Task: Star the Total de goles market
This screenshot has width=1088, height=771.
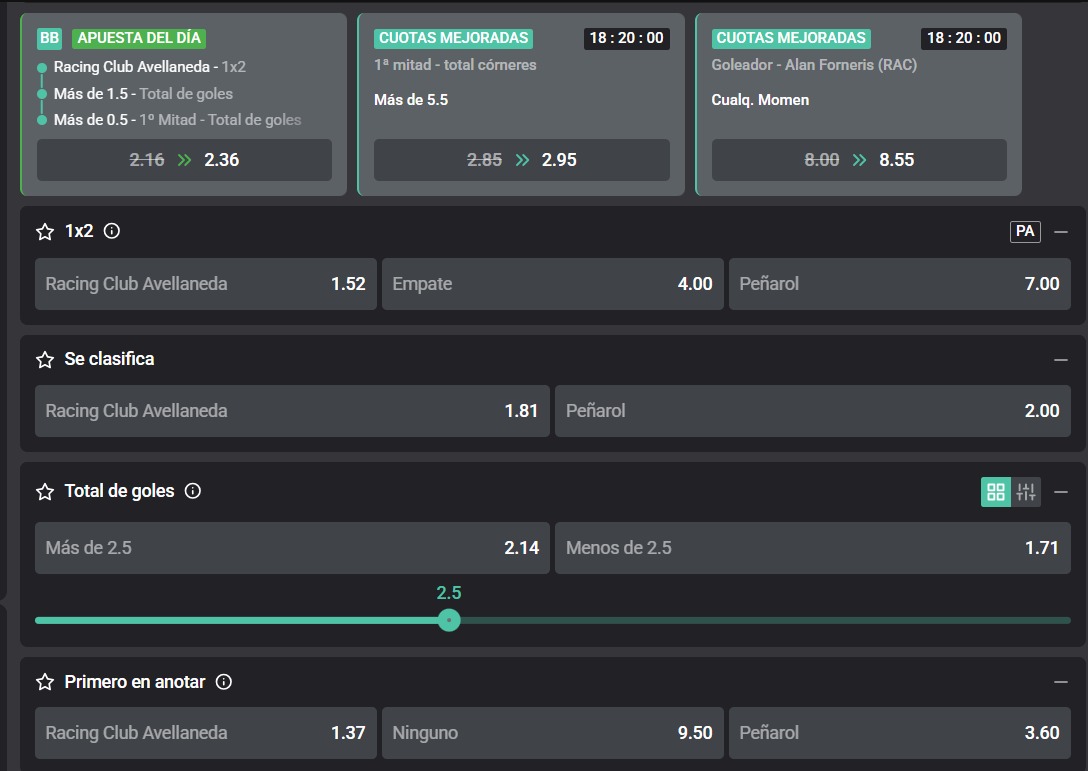Action: tap(45, 492)
